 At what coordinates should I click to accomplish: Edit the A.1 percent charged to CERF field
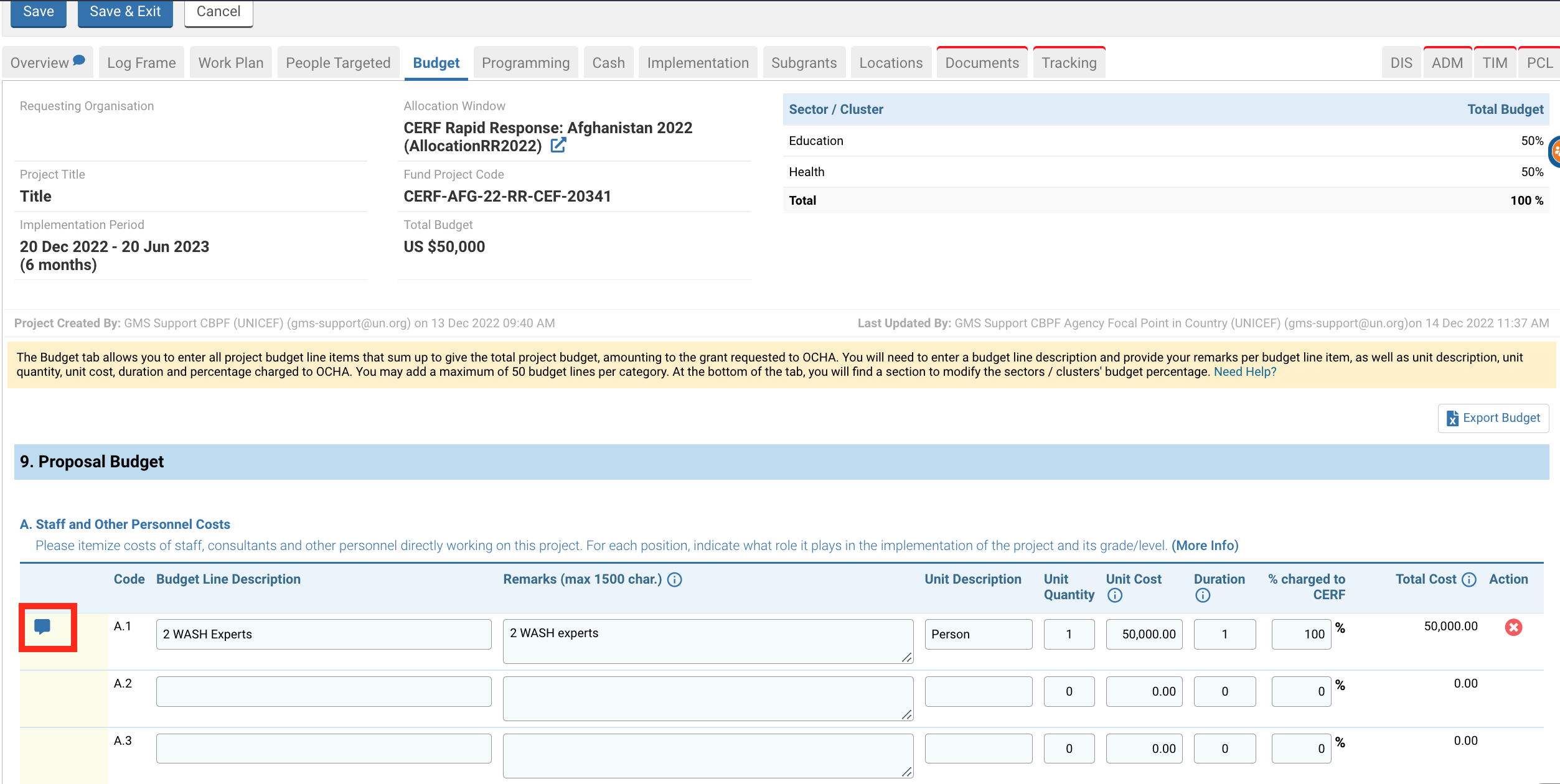tap(1301, 634)
